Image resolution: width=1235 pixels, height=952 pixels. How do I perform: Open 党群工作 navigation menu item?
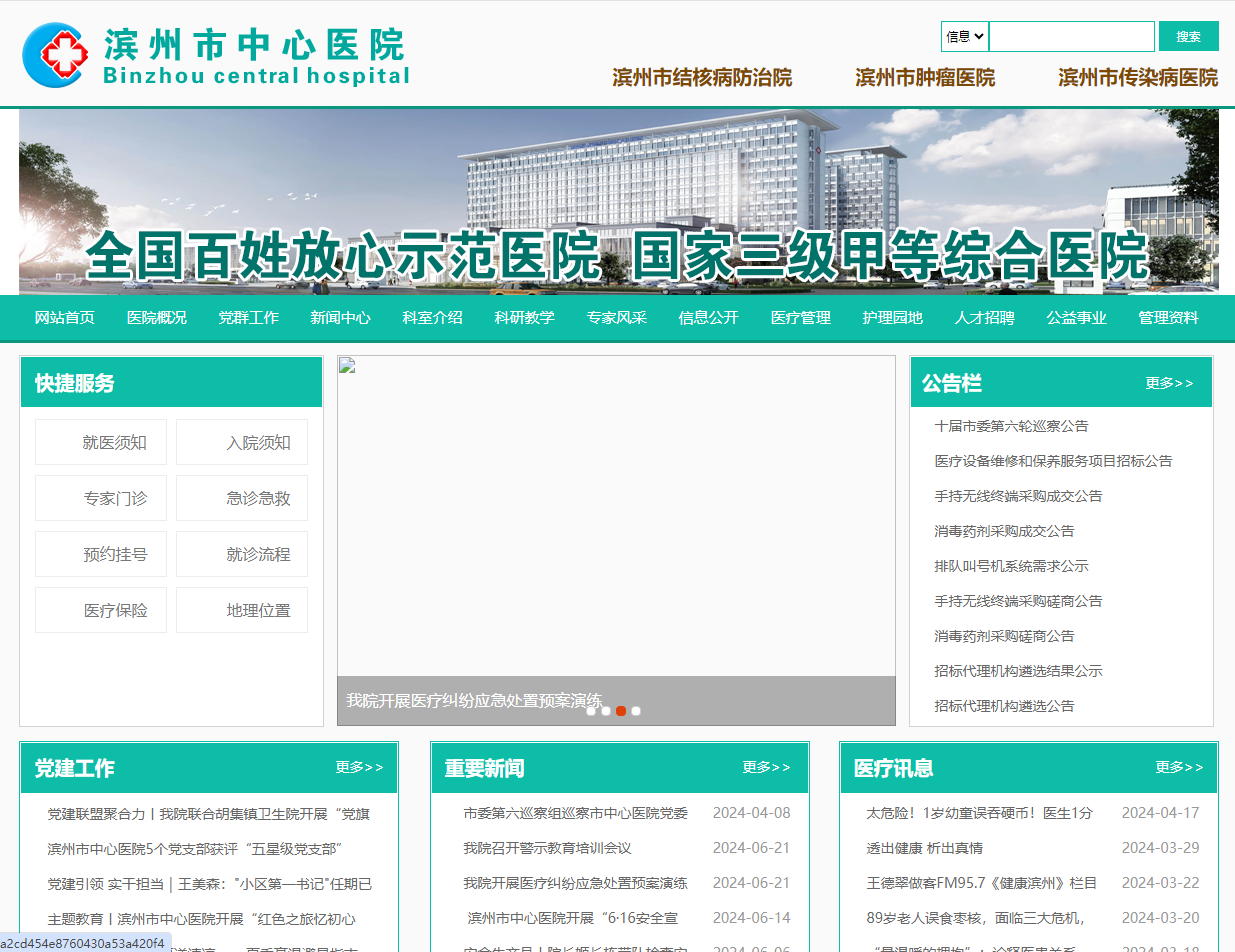click(249, 318)
